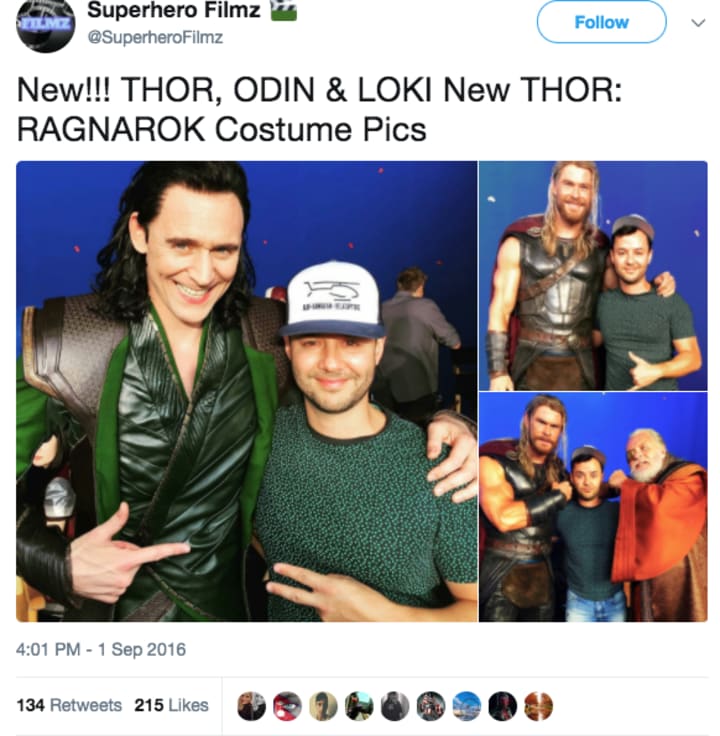Click the 4:01 PM - 1 Sep 2016 timestamp

[x=101, y=650]
